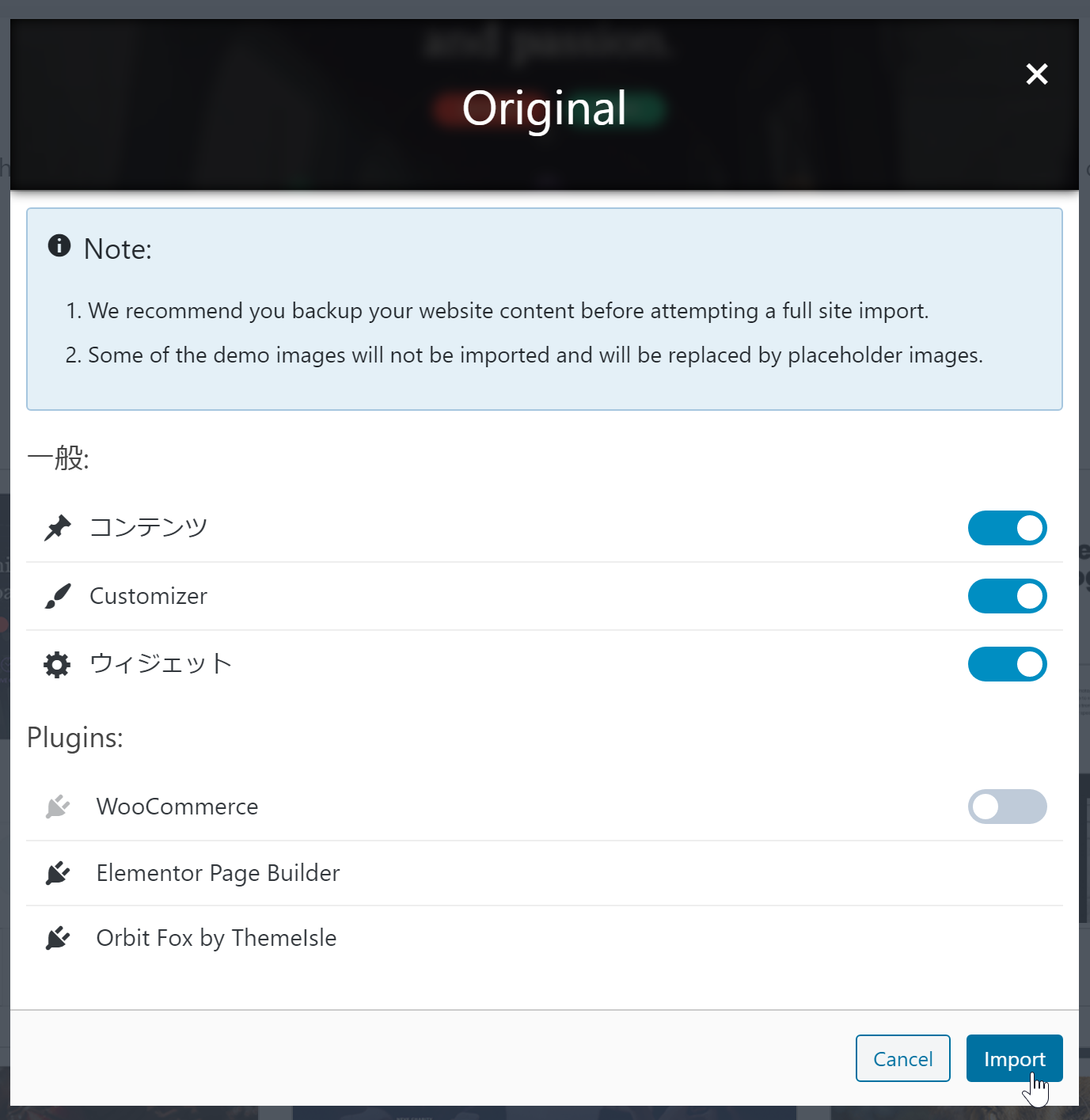Enable the WooCommerce plugin toggle

pyautogui.click(x=1007, y=807)
